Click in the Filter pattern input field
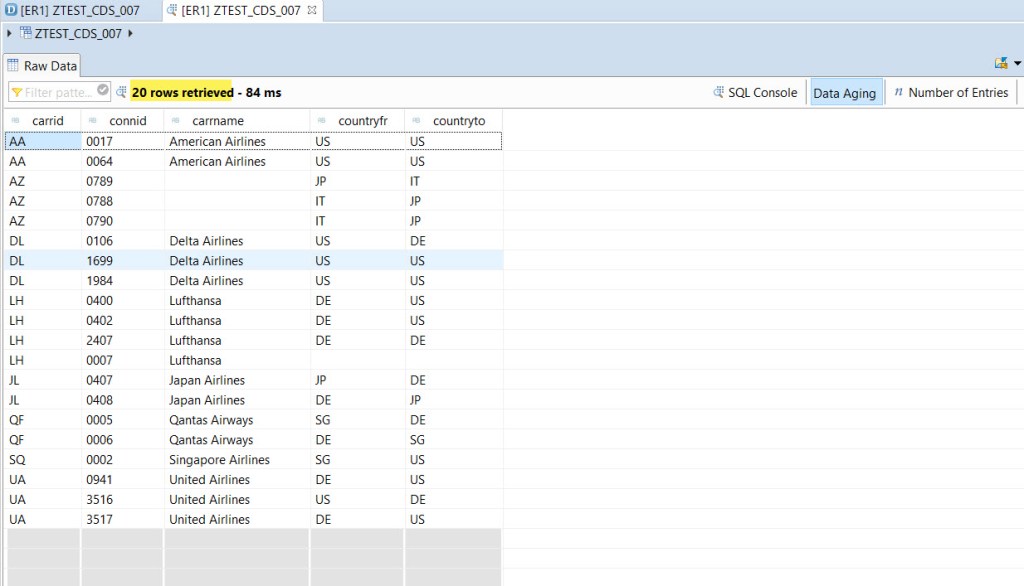This screenshot has height=586, width=1024. [58, 92]
